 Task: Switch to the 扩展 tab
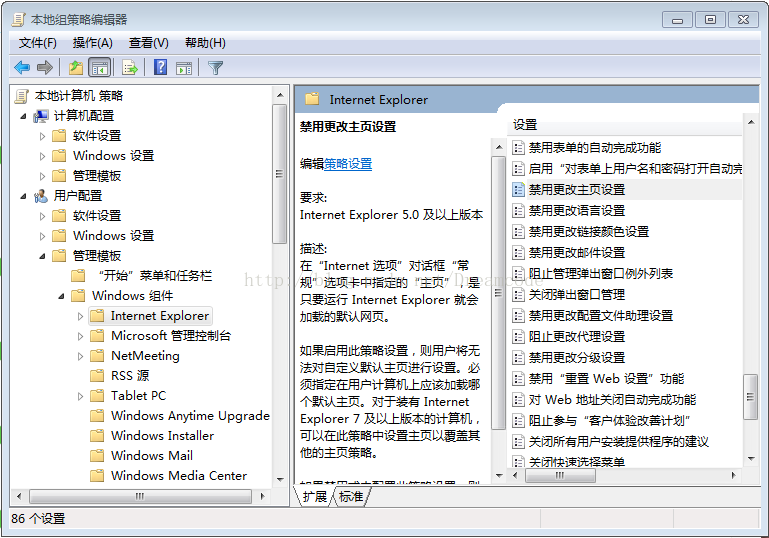[x=314, y=496]
